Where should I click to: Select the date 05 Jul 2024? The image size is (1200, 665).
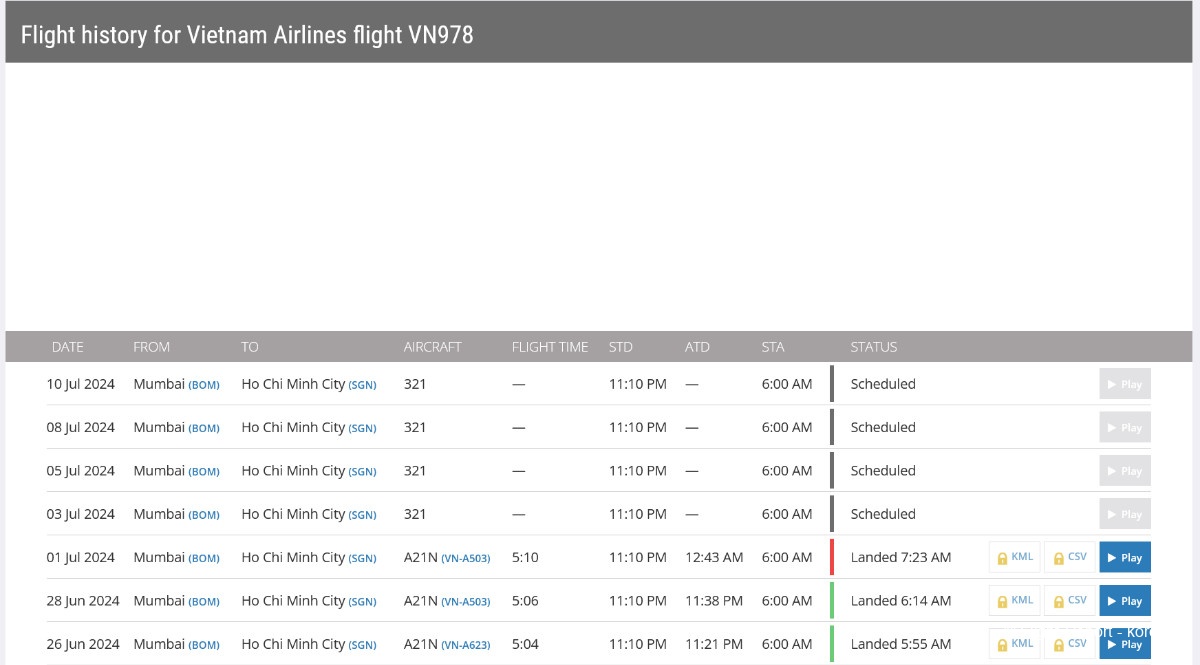(81, 471)
